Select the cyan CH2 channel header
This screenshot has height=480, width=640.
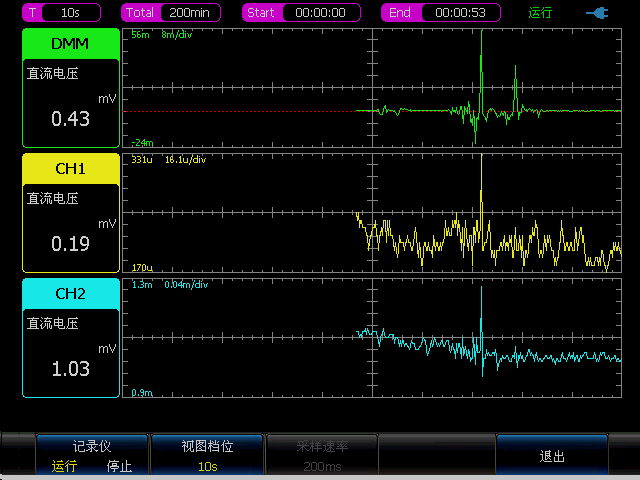point(70,293)
